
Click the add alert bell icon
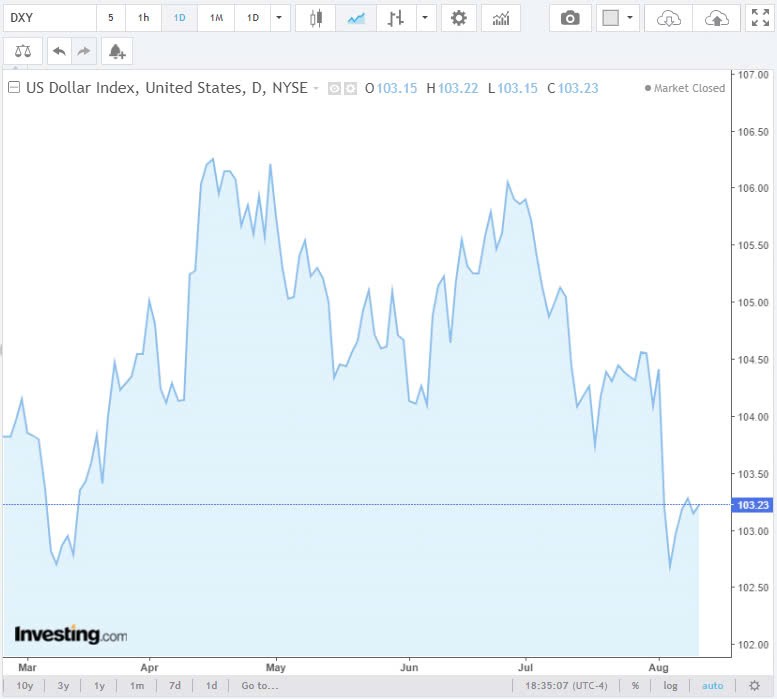tap(117, 51)
